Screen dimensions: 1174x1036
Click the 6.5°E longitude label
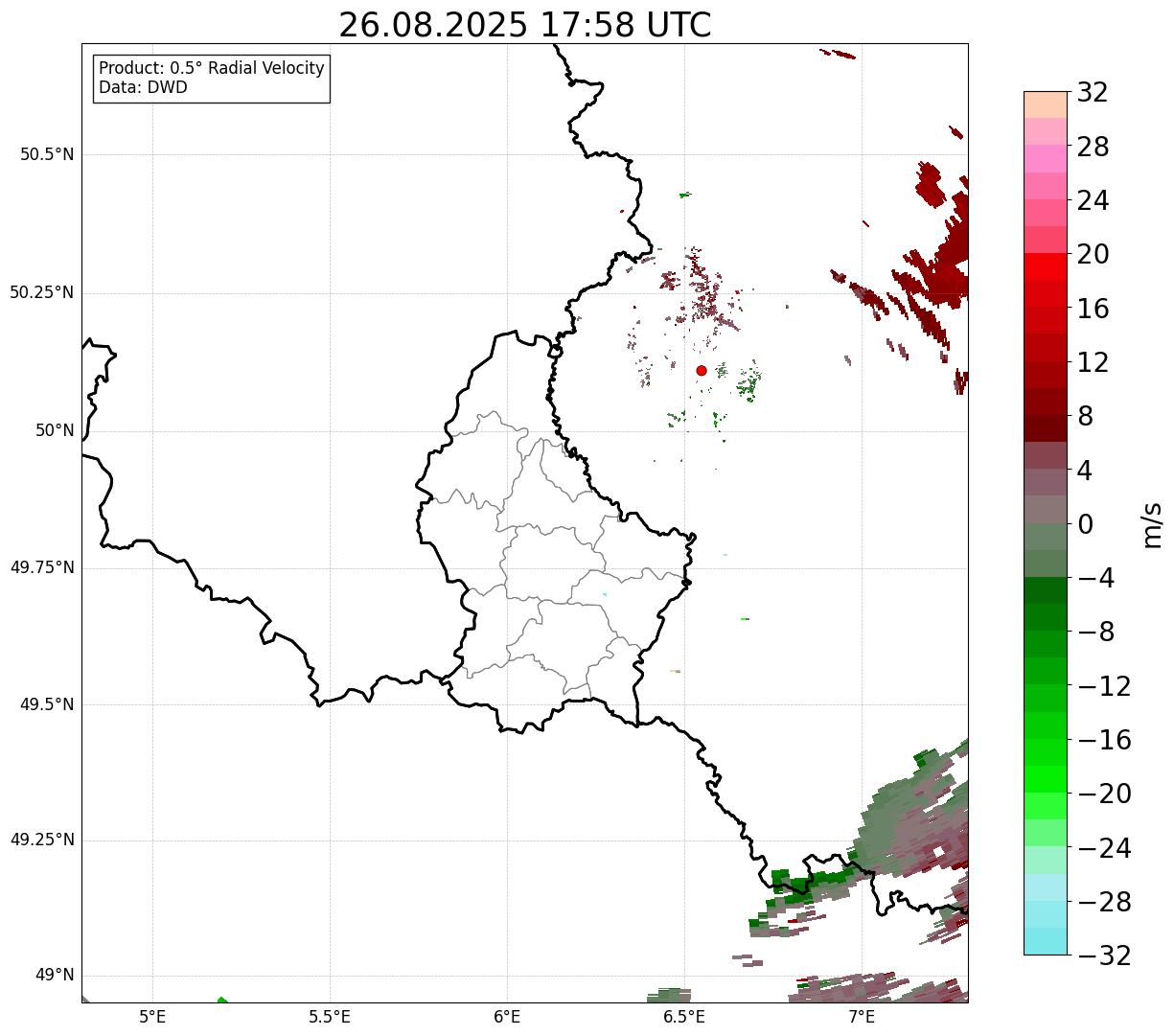click(684, 1017)
